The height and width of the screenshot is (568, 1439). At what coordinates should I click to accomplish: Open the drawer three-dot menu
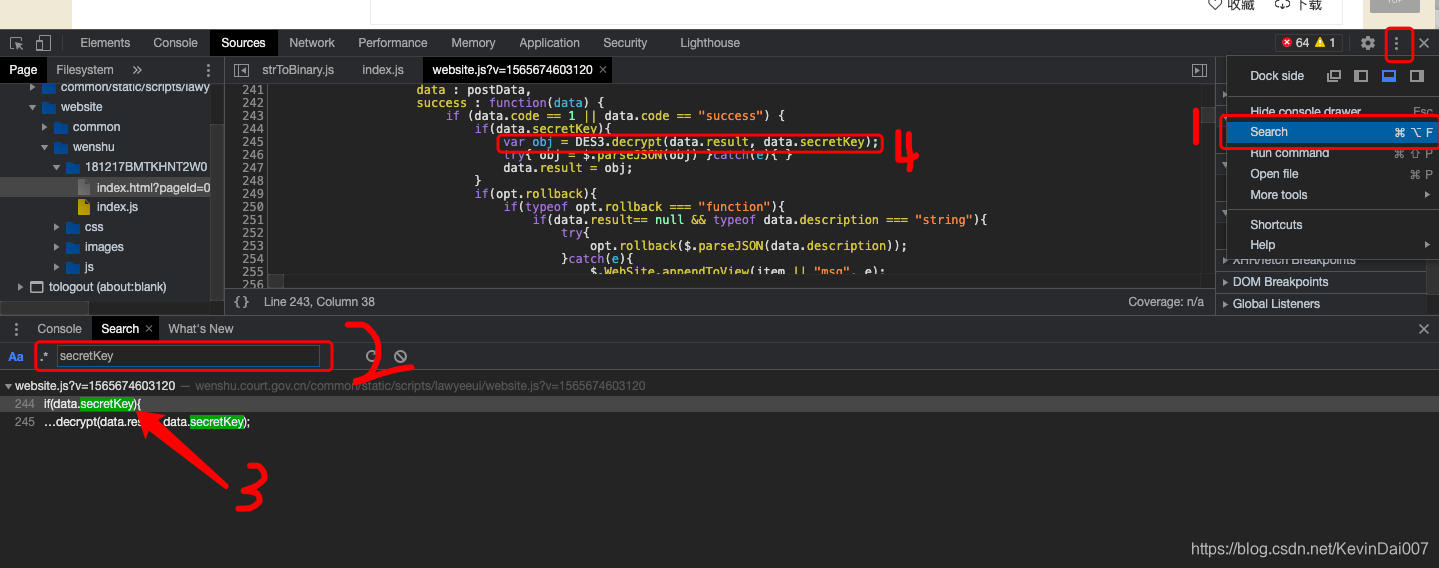tap(16, 329)
